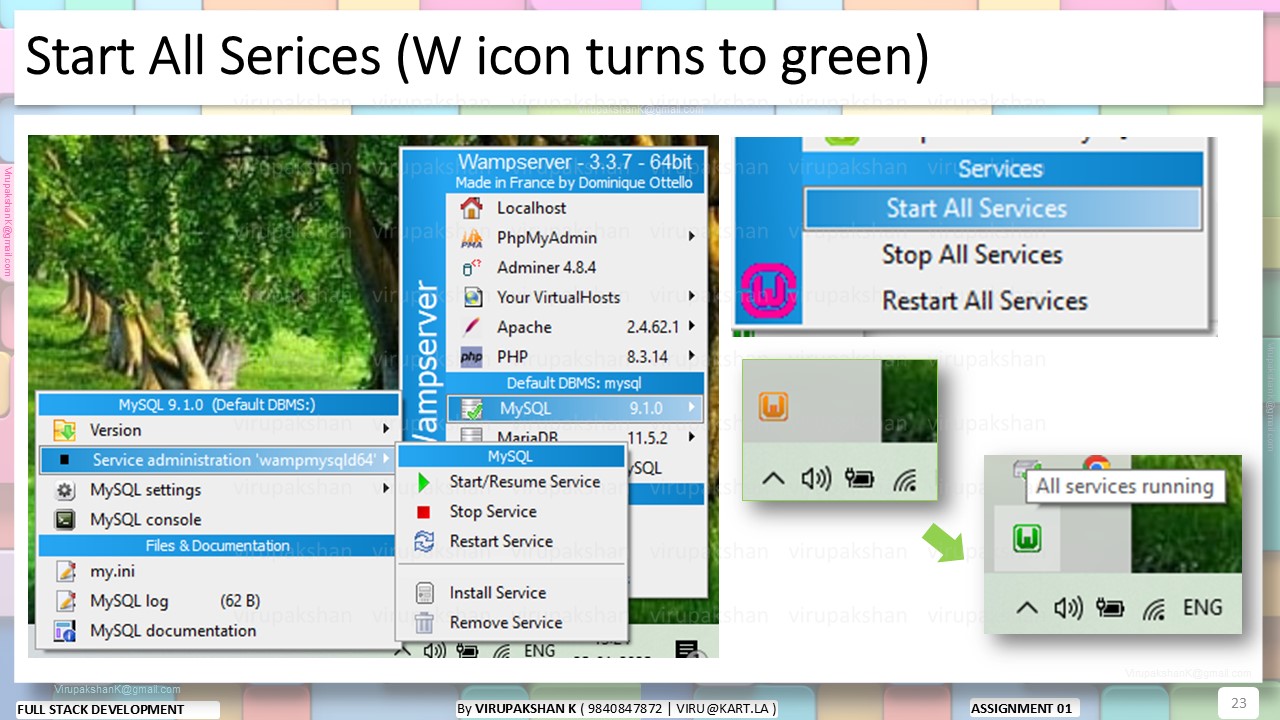Click the Your VirtualHosts globe icon
The width and height of the screenshot is (1280, 720).
[472, 297]
